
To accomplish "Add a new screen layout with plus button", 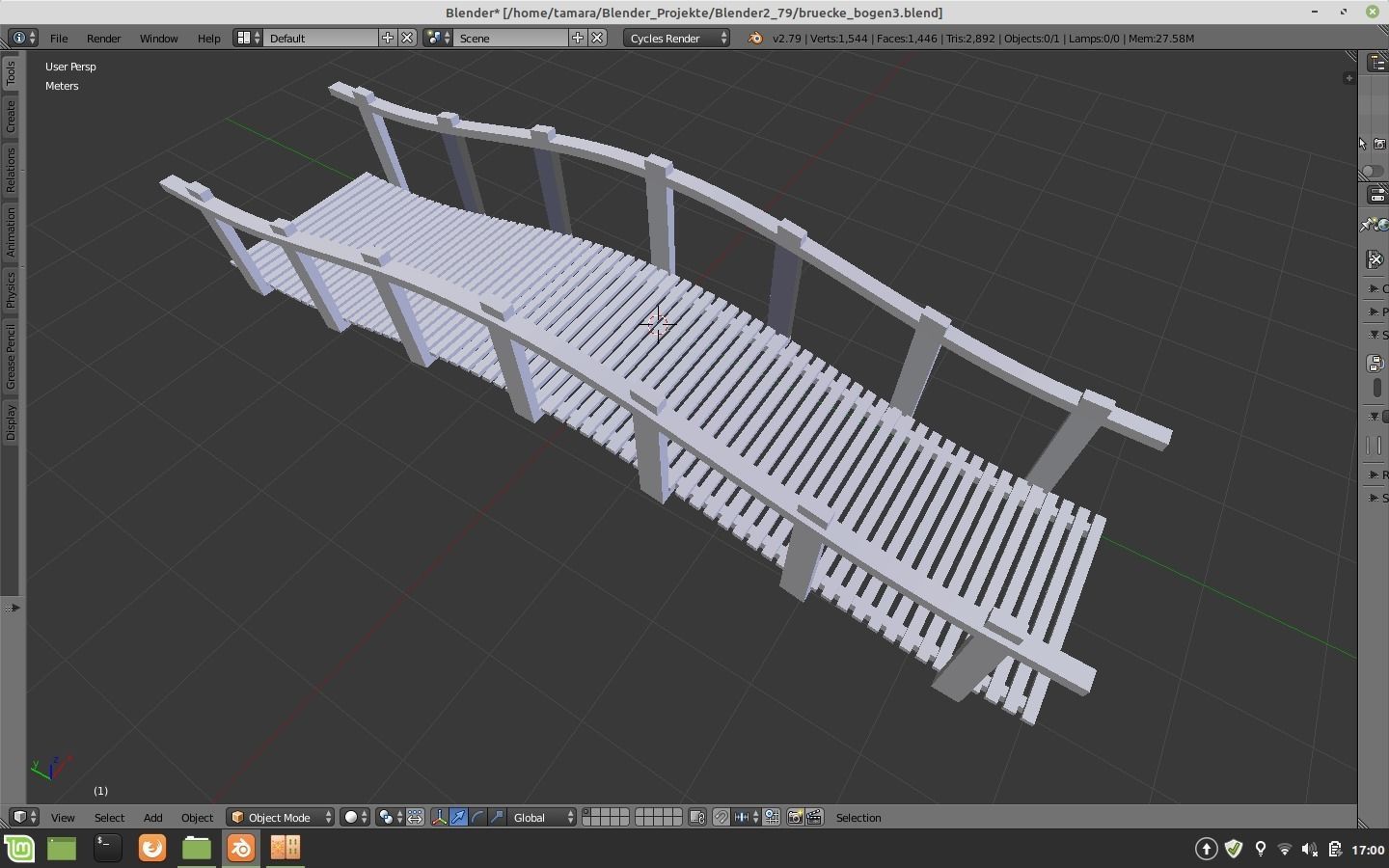I will tap(388, 38).
